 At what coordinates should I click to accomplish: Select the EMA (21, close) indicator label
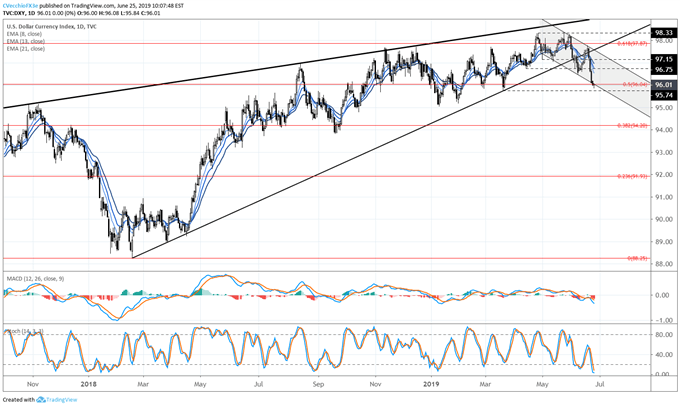pos(25,49)
